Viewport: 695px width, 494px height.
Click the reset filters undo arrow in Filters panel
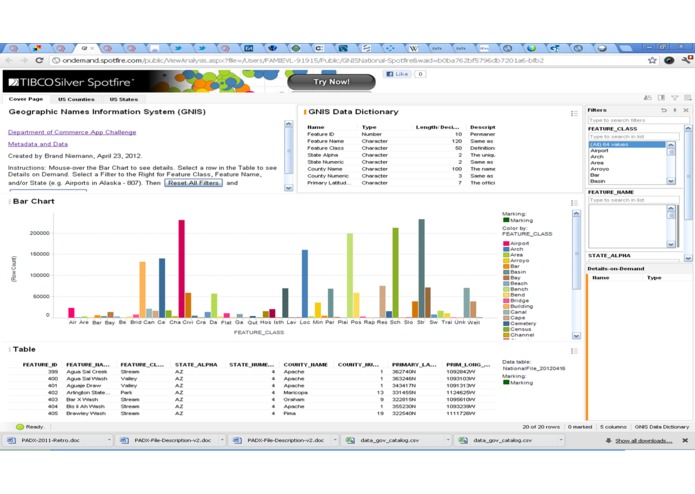tap(664, 110)
